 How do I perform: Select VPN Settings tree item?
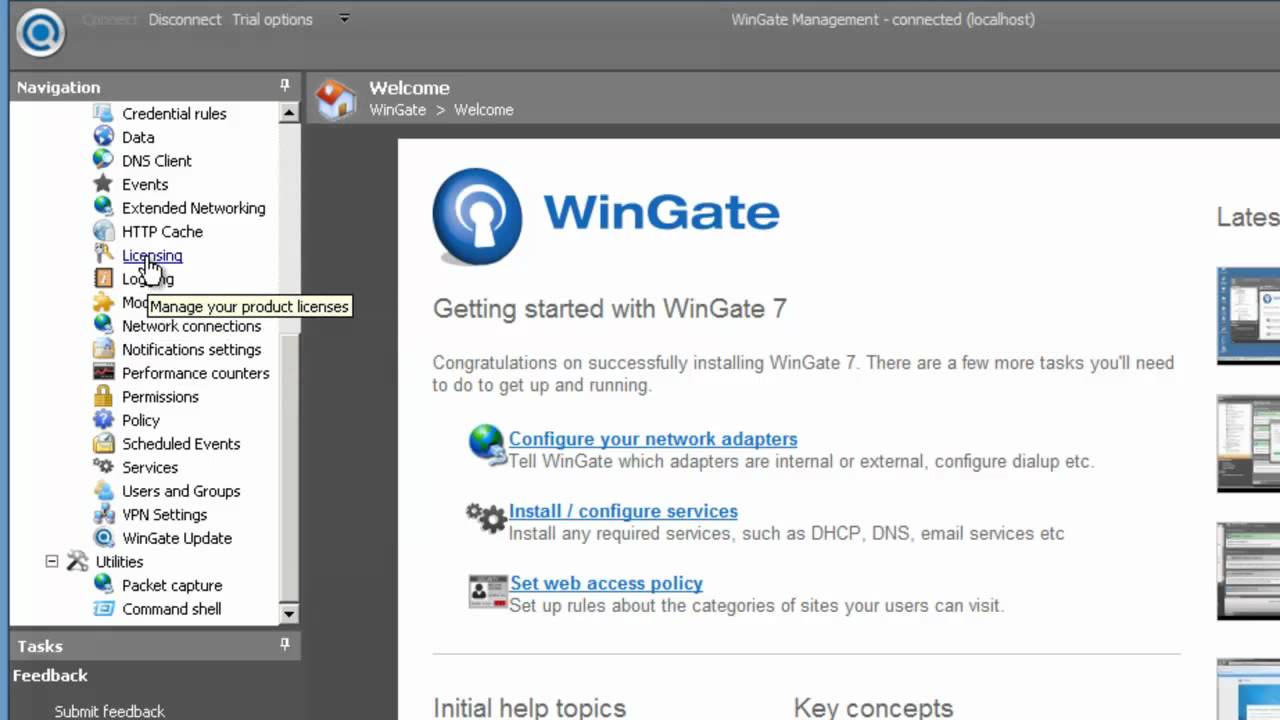[x=164, y=514]
